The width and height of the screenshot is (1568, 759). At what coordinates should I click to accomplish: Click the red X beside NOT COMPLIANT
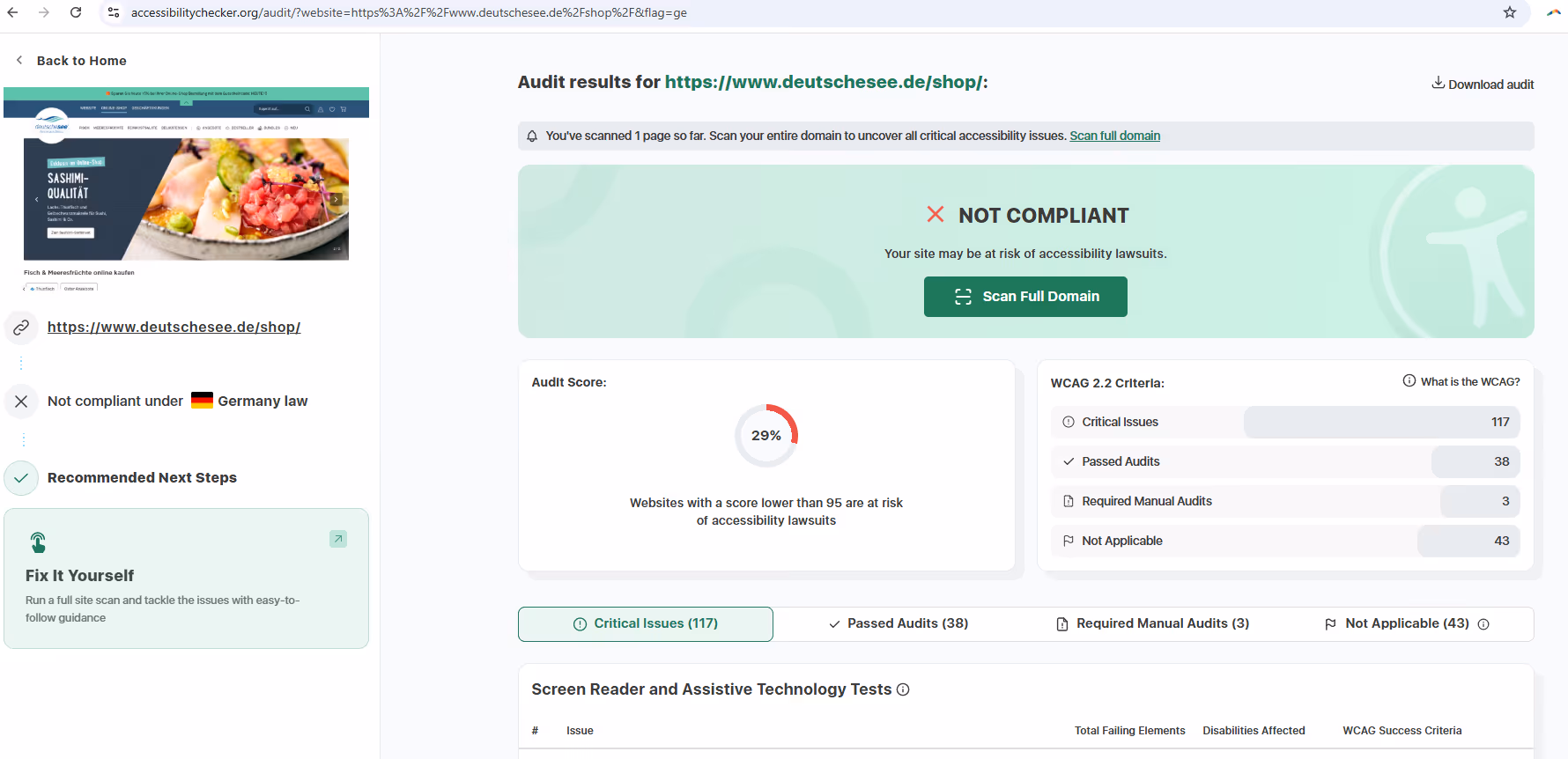[936, 214]
